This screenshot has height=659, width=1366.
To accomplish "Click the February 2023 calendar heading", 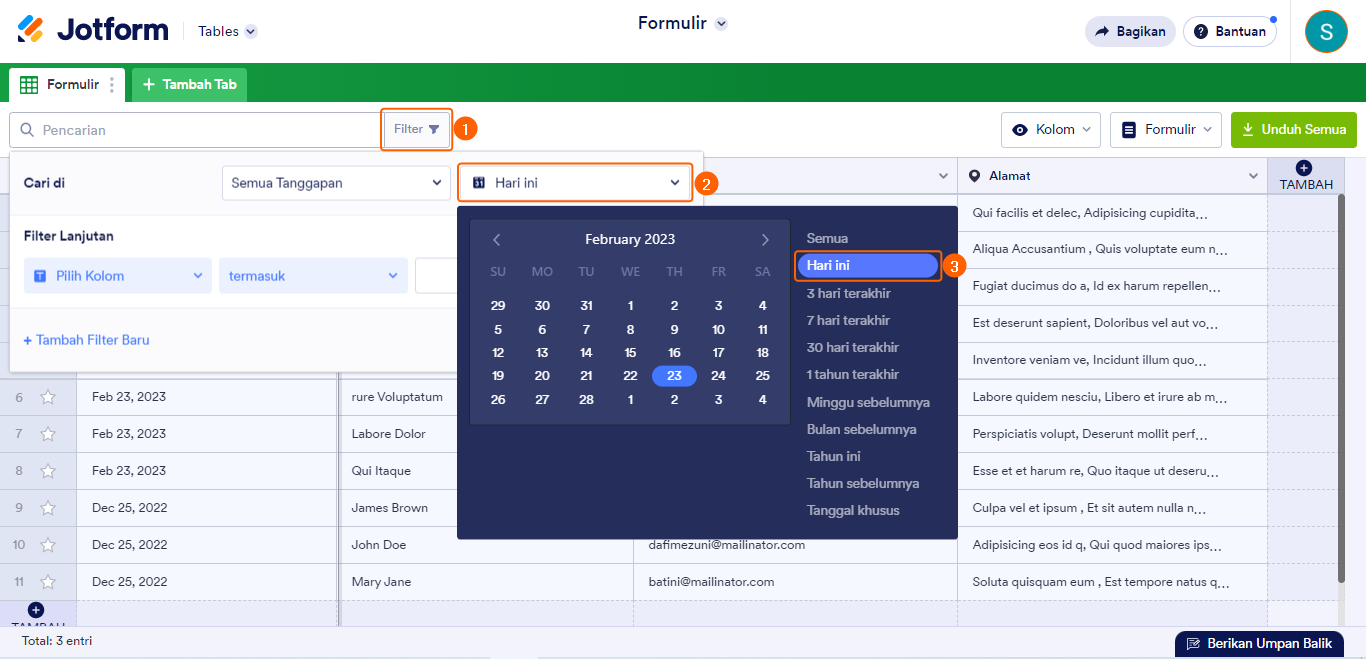I will click(x=630, y=240).
